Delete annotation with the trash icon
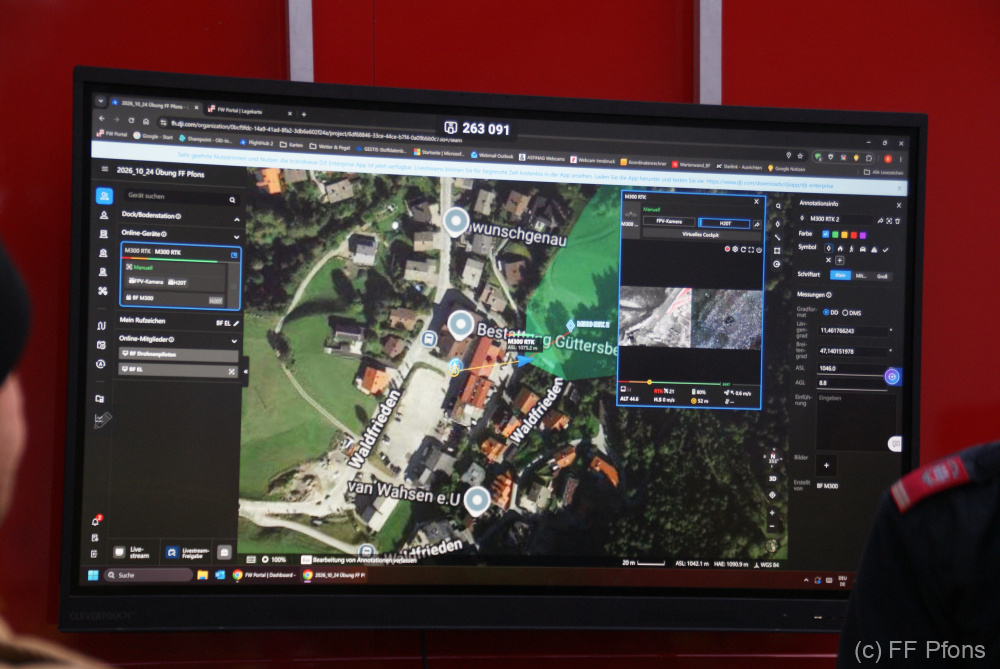 [897, 221]
